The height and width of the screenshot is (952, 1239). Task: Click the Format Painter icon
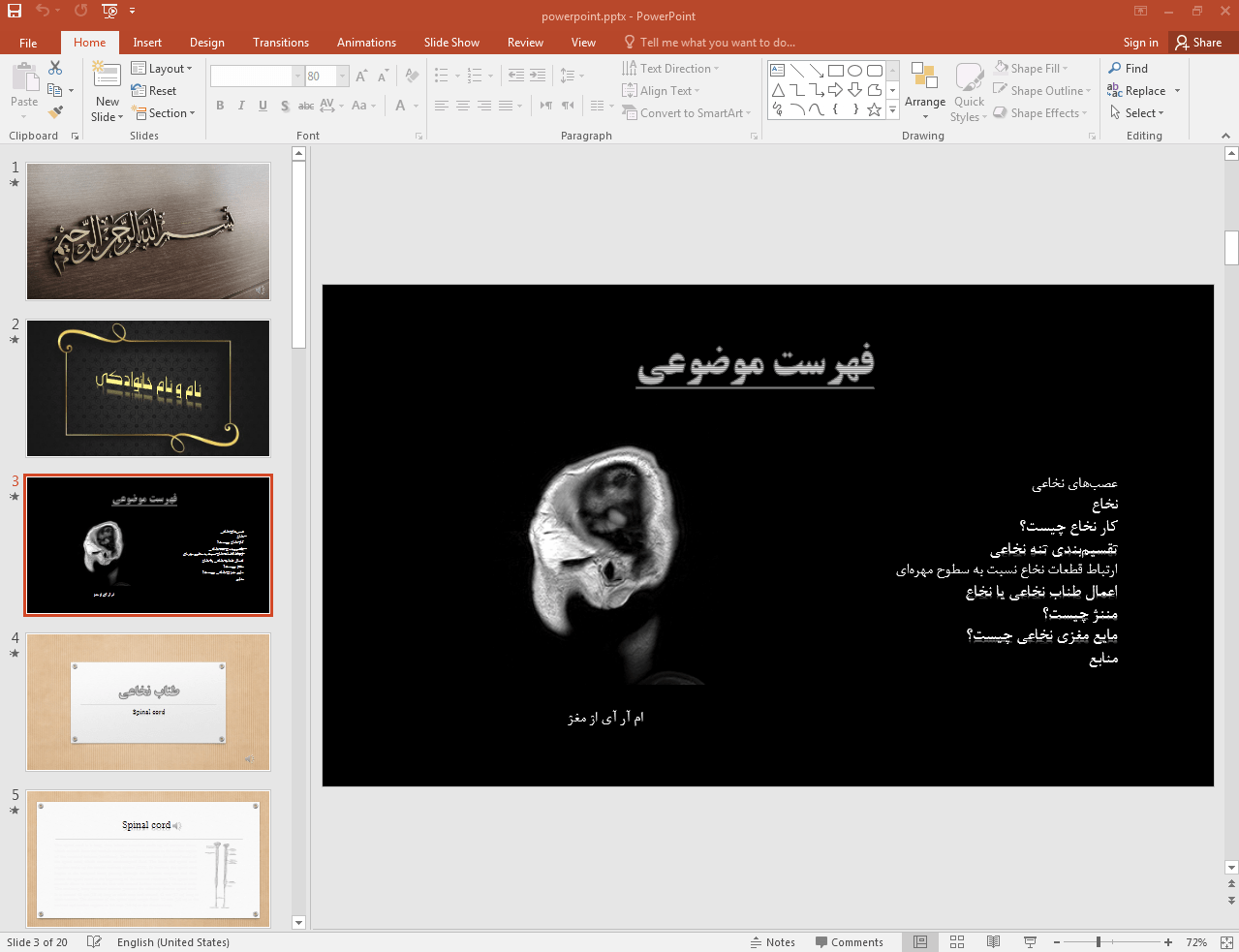[55, 112]
